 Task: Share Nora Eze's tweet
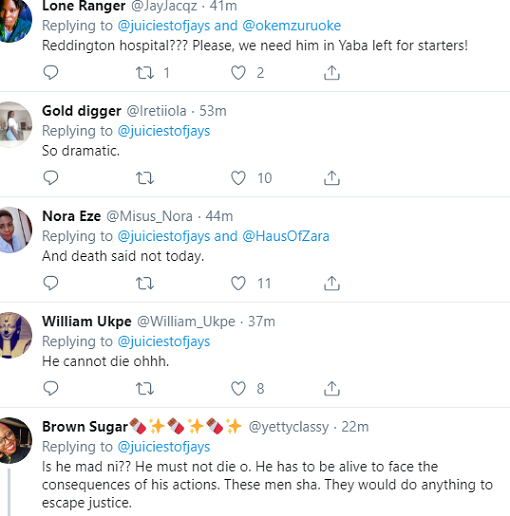pyautogui.click(x=332, y=283)
